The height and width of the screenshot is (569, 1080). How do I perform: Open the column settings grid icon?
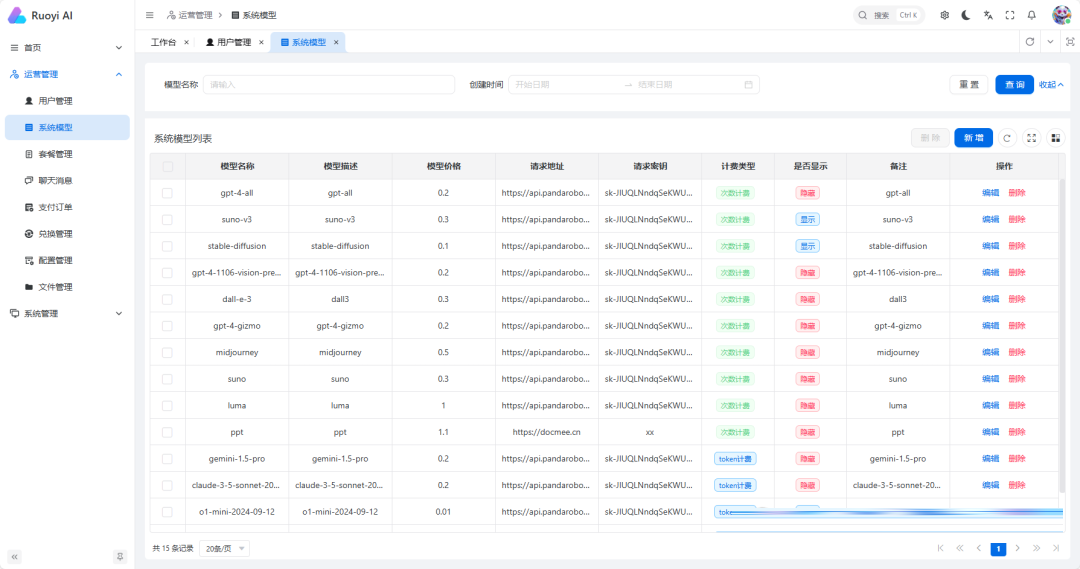coord(1056,138)
